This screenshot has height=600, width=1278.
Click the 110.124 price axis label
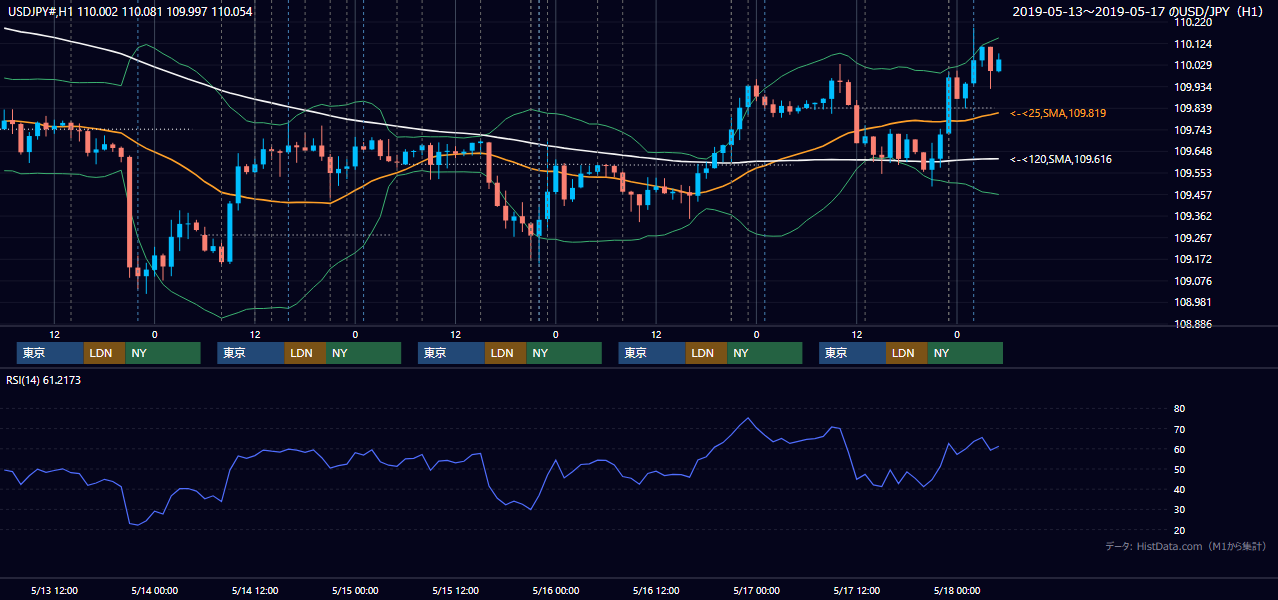1192,44
